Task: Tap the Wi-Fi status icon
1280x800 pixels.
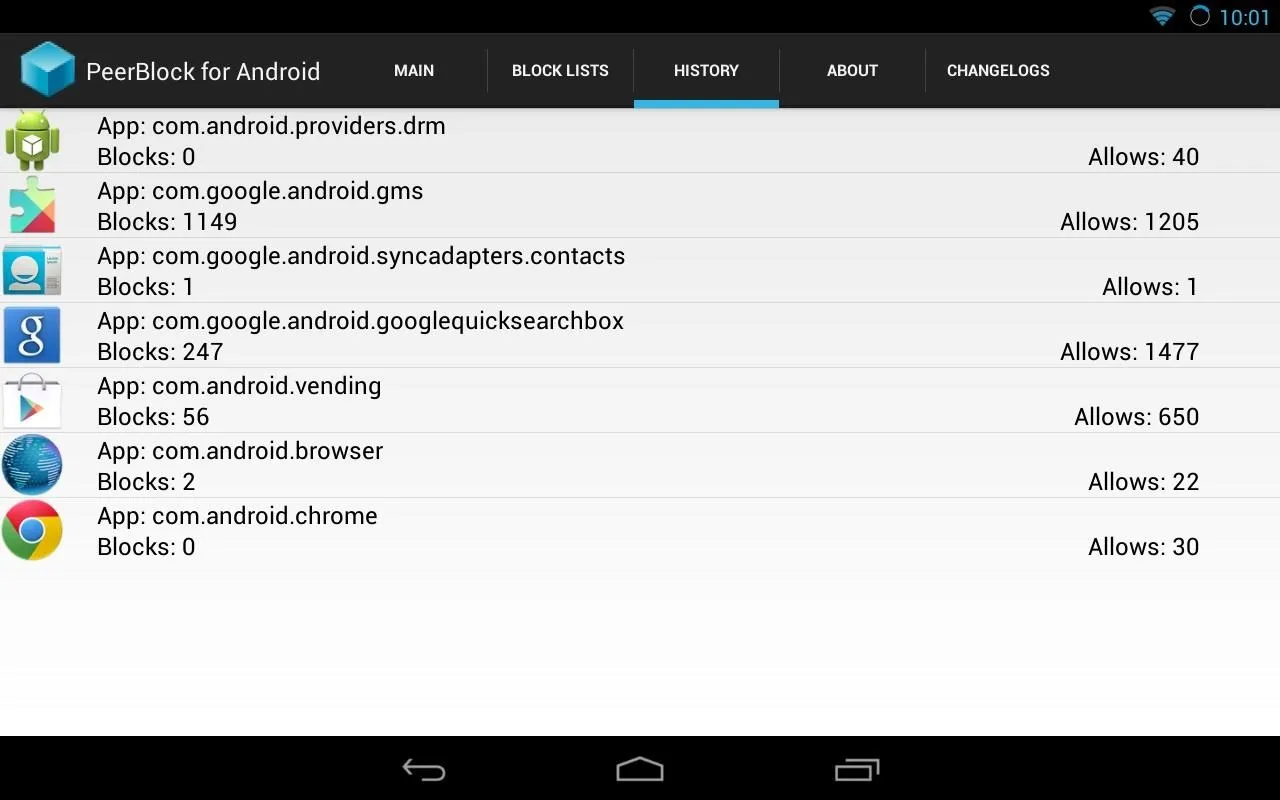Action: (x=1162, y=16)
